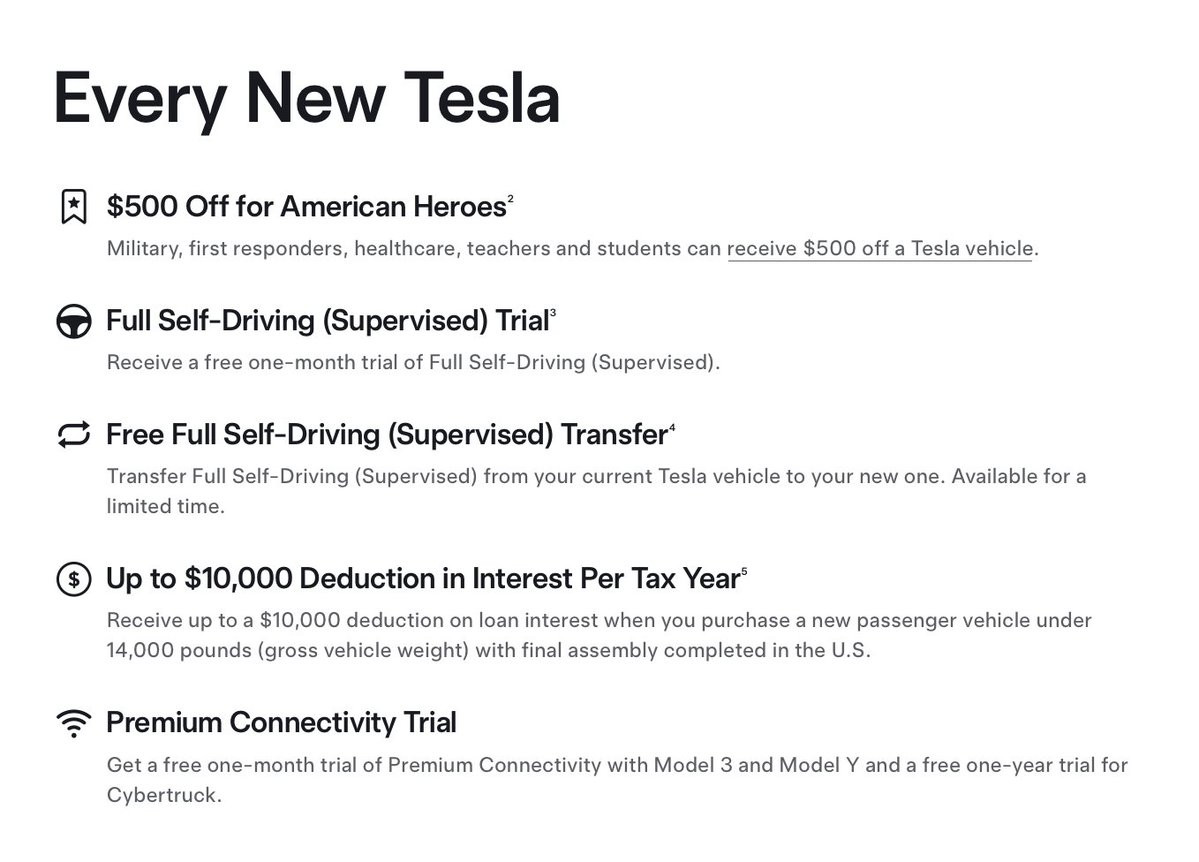Click footnote 4 next to the FSD Transfer heading

pos(672,427)
